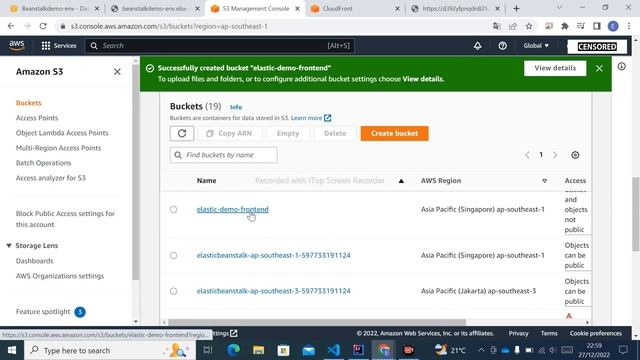Click the sidebar vertical scrollbar

click(136, 171)
